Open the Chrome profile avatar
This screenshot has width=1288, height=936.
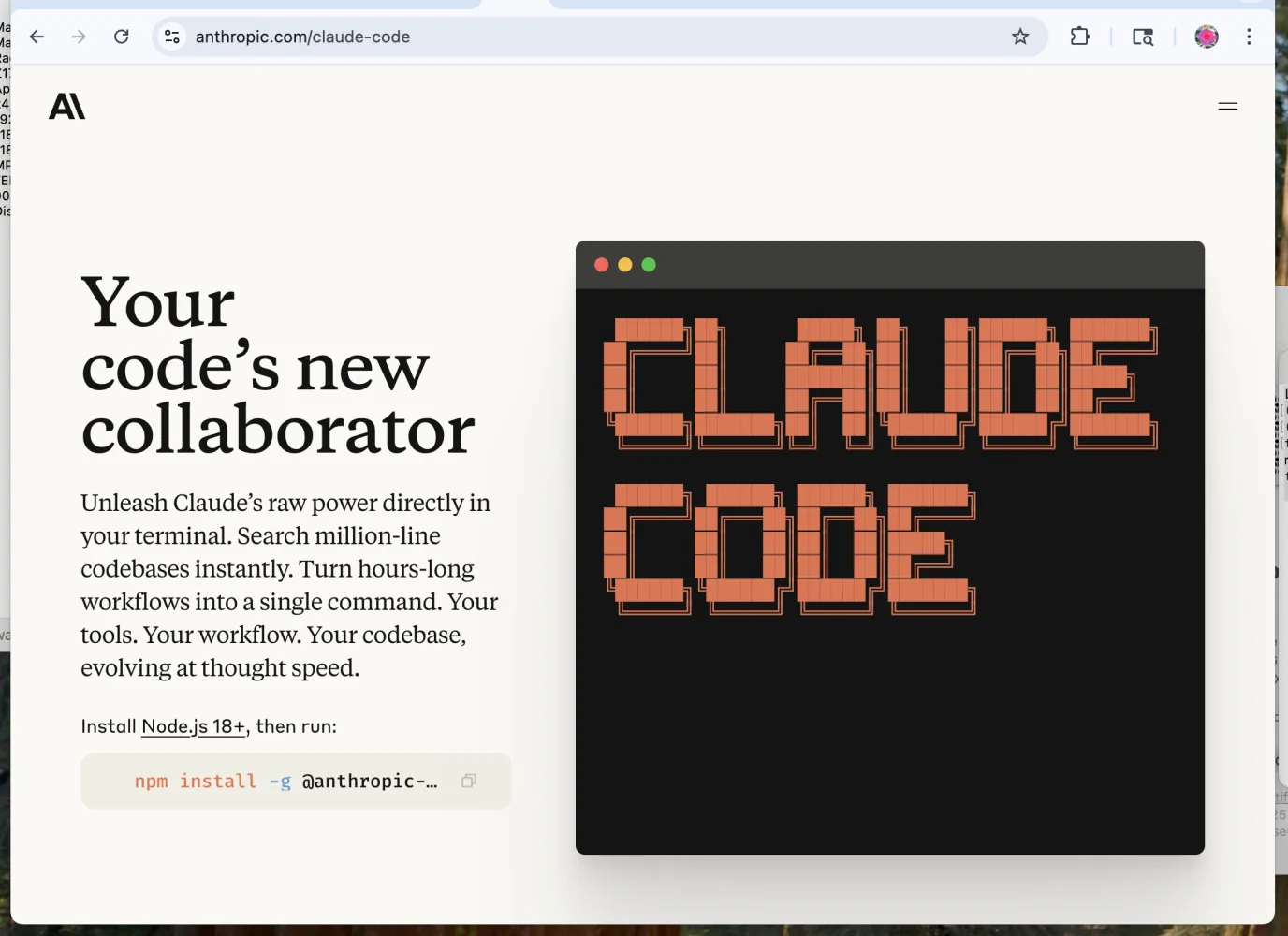click(1207, 37)
